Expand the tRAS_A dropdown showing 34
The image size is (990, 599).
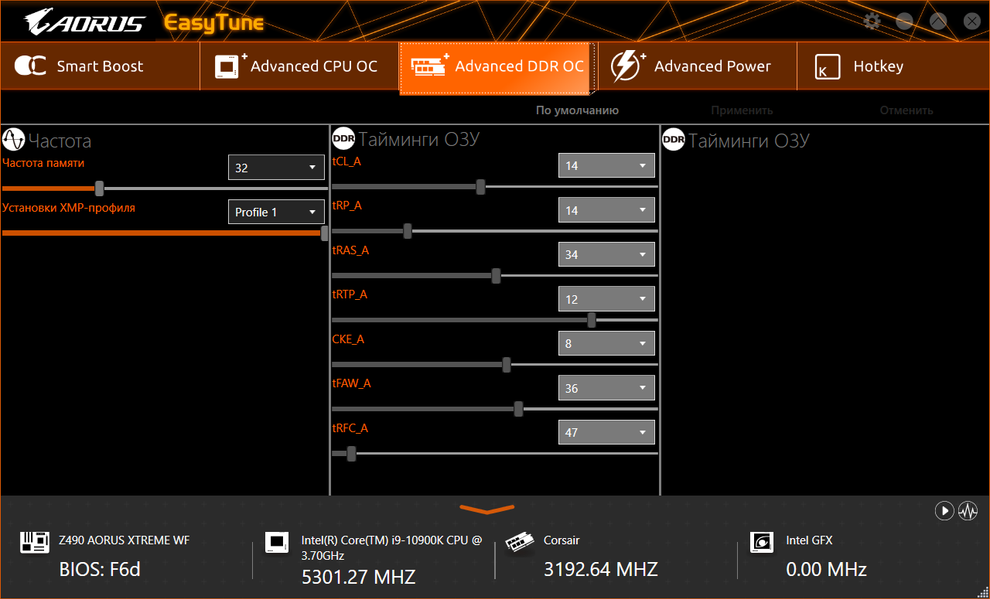point(606,254)
